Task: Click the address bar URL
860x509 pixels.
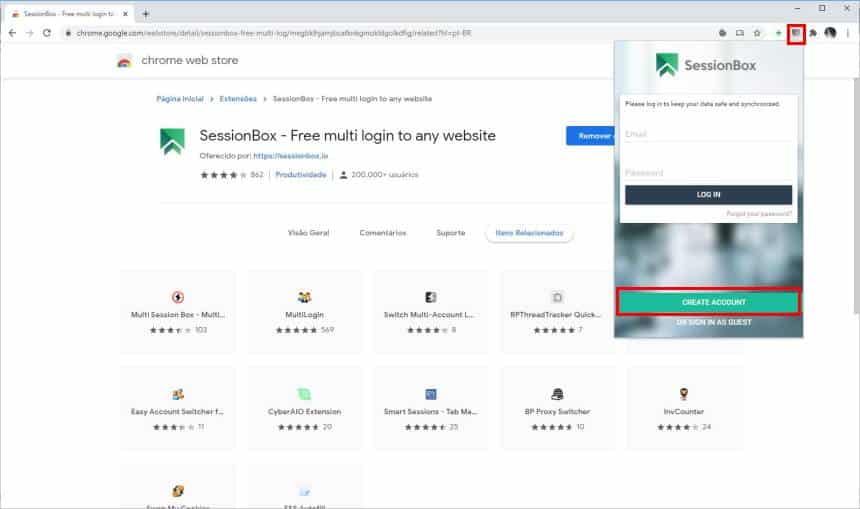Action: tap(274, 33)
